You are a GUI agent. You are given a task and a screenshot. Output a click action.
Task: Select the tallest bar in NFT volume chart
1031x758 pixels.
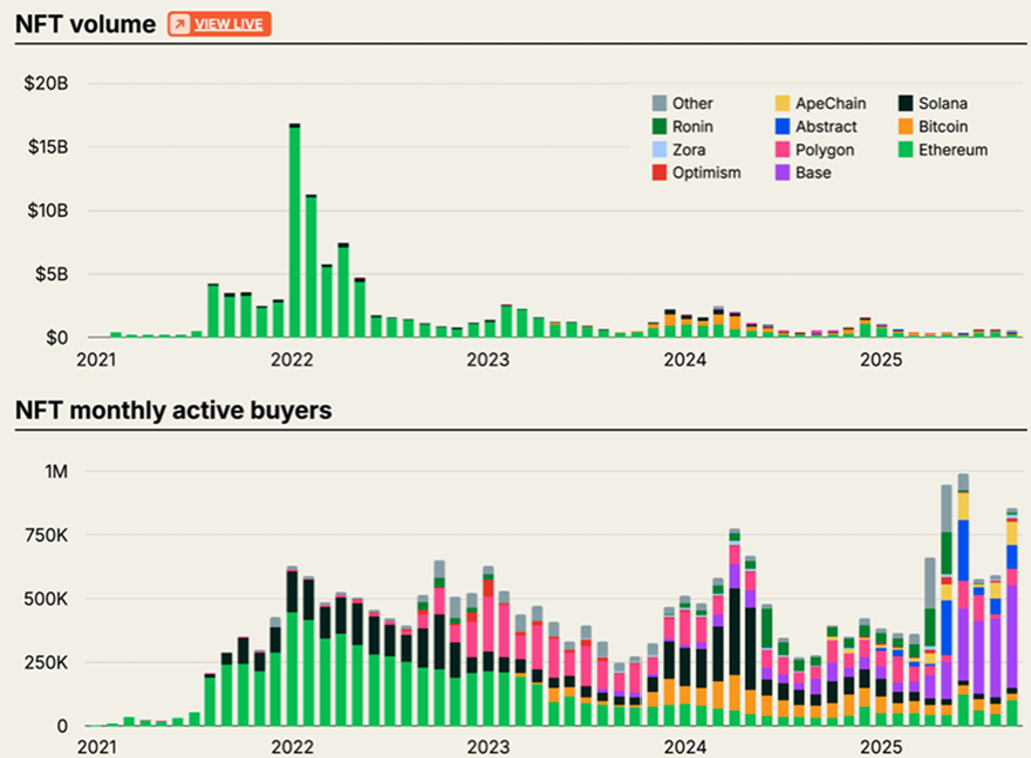point(295,230)
